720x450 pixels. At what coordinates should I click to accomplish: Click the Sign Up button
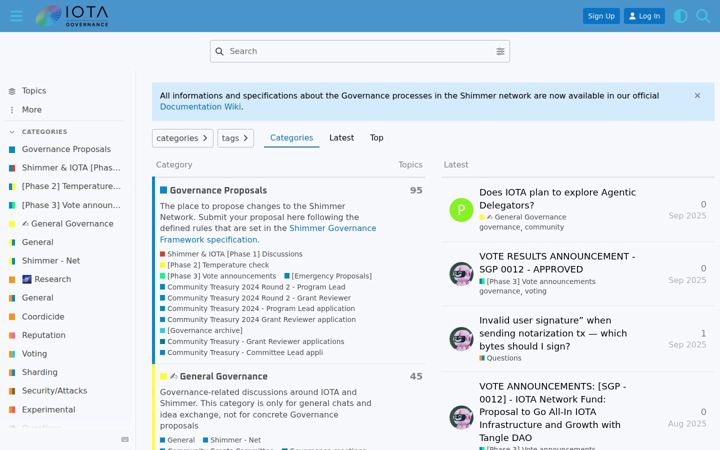click(x=601, y=16)
